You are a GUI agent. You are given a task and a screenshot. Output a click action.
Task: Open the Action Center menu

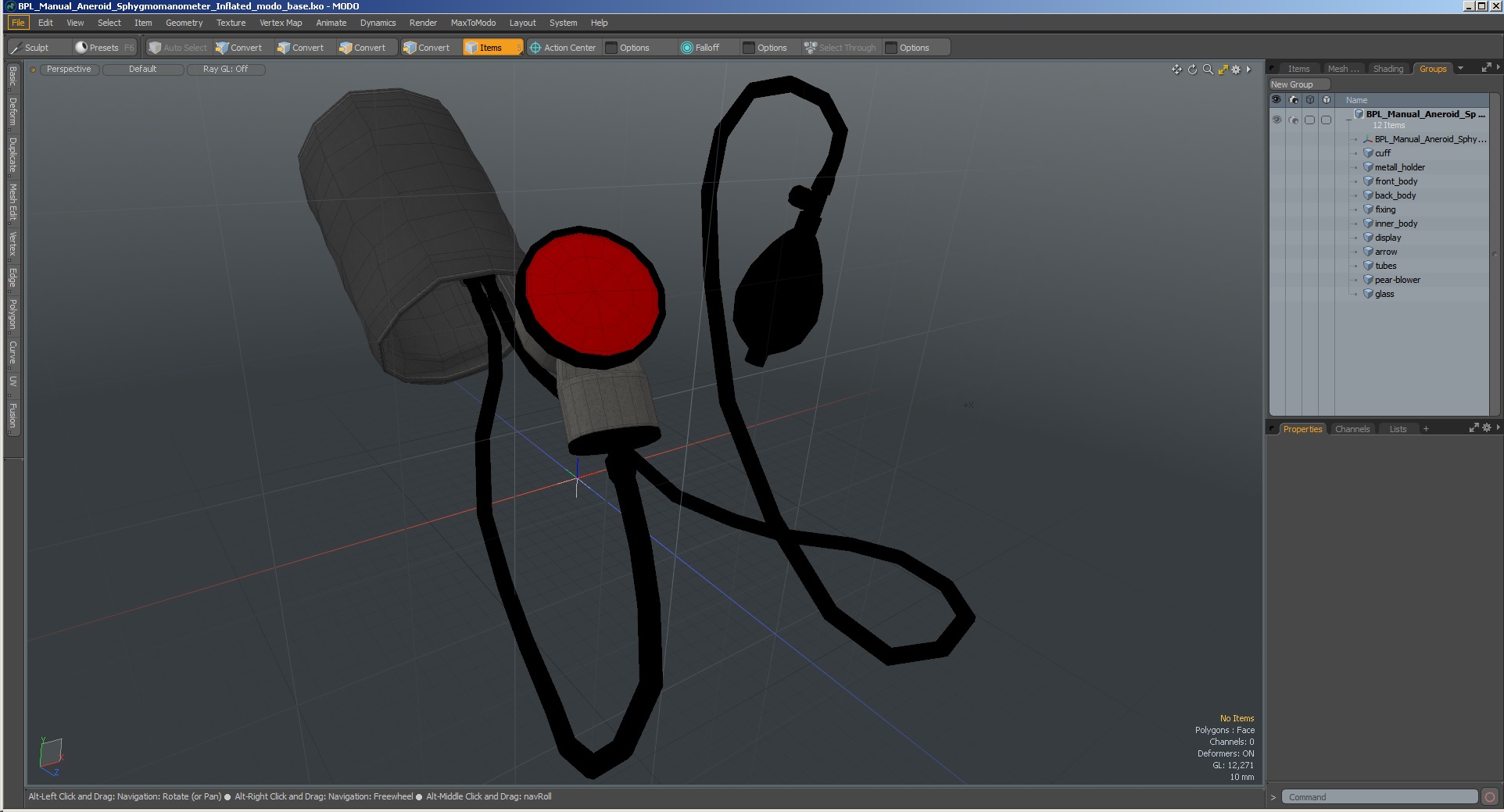click(563, 48)
